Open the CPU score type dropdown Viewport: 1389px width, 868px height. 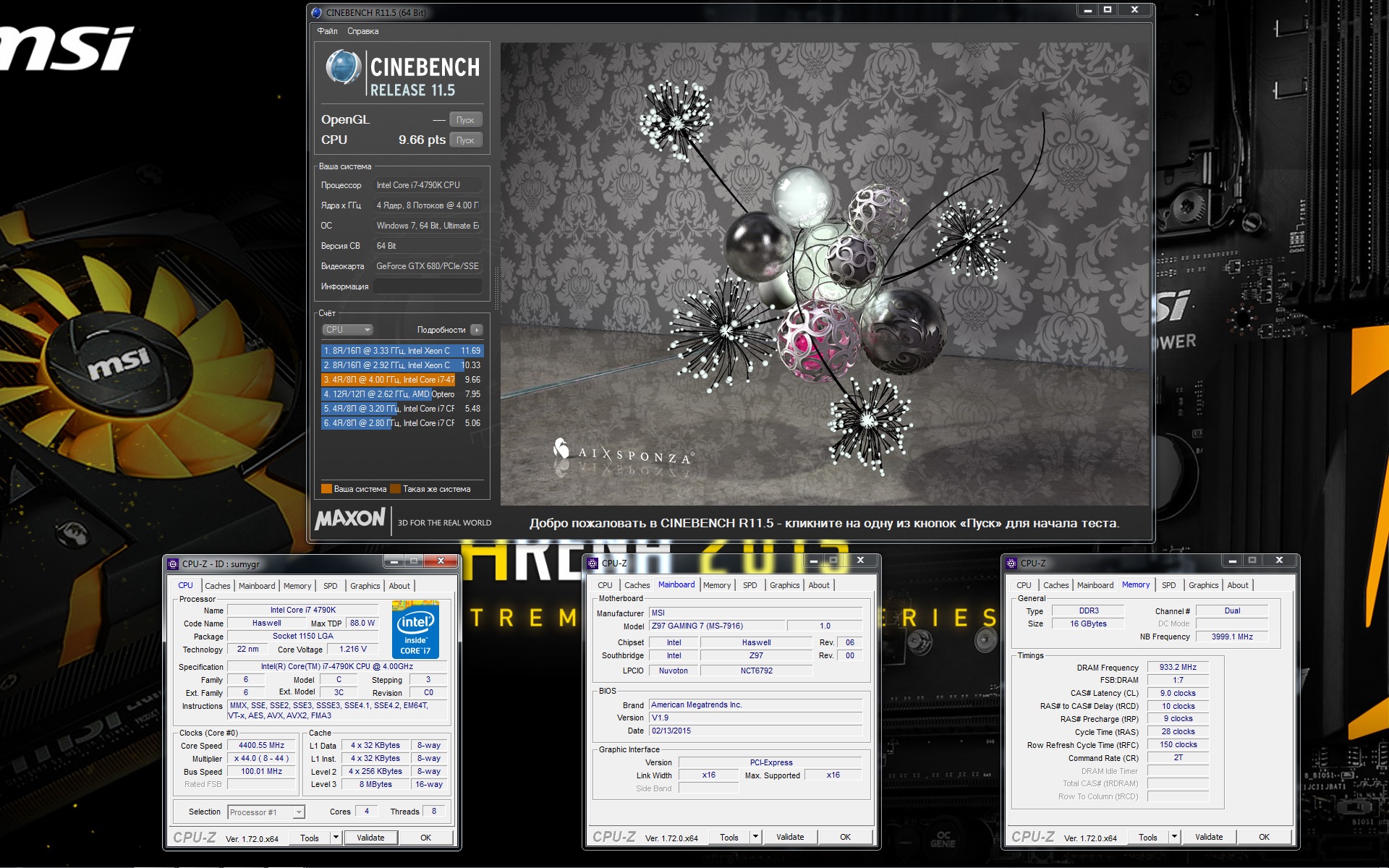click(347, 330)
